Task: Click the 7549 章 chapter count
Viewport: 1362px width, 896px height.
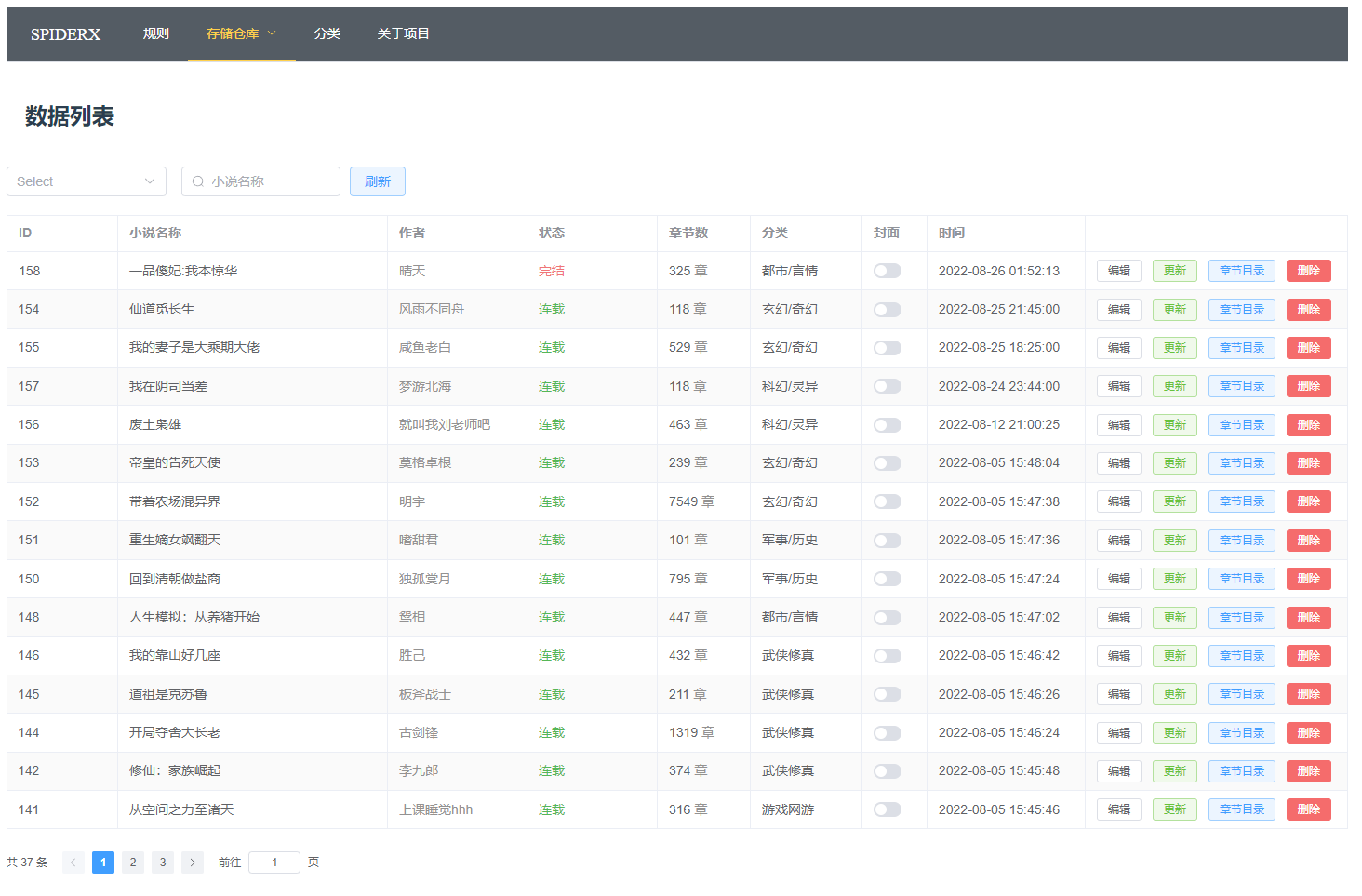Action: [691, 501]
